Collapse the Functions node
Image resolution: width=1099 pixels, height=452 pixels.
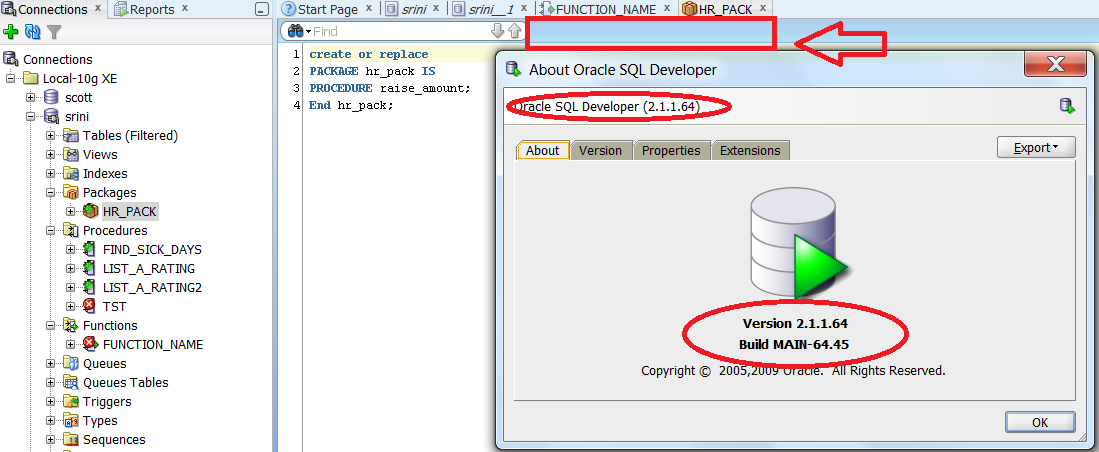[x=50, y=325]
